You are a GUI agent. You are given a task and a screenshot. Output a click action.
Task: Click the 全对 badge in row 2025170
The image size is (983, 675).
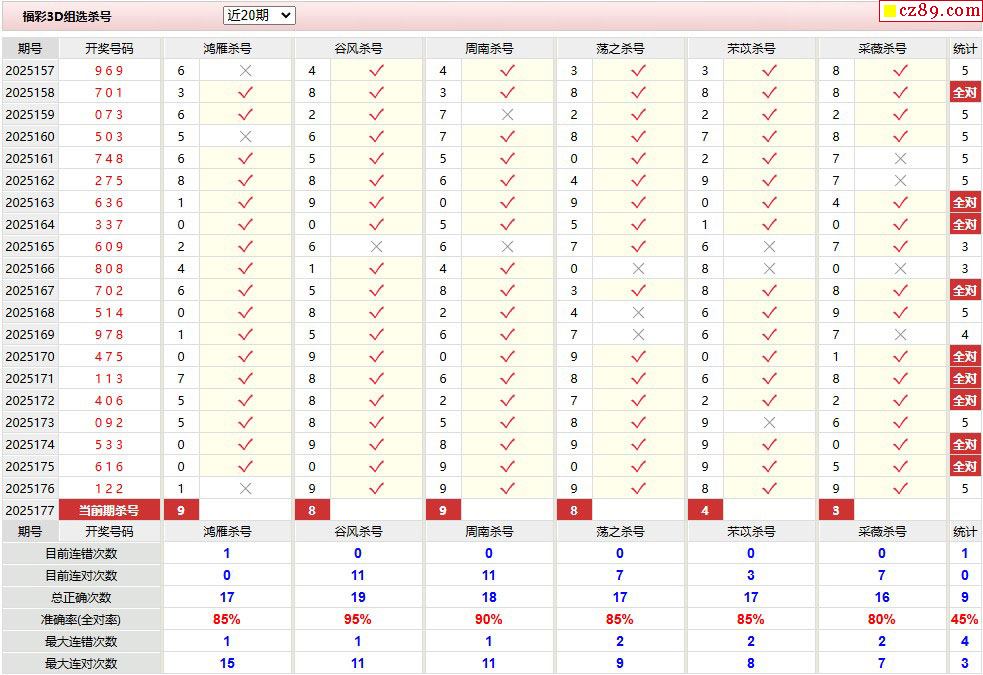[x=965, y=357]
